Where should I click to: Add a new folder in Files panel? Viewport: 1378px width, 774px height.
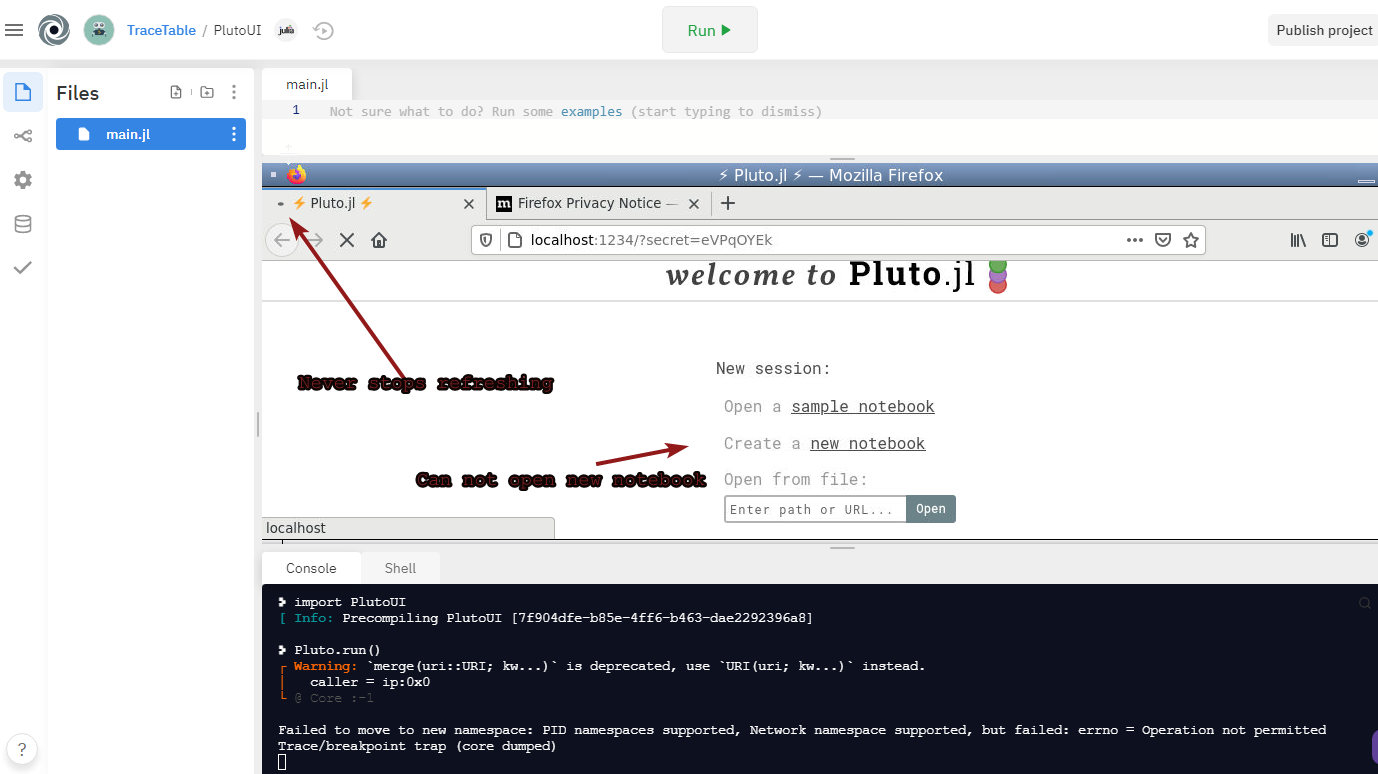pyautogui.click(x=207, y=92)
